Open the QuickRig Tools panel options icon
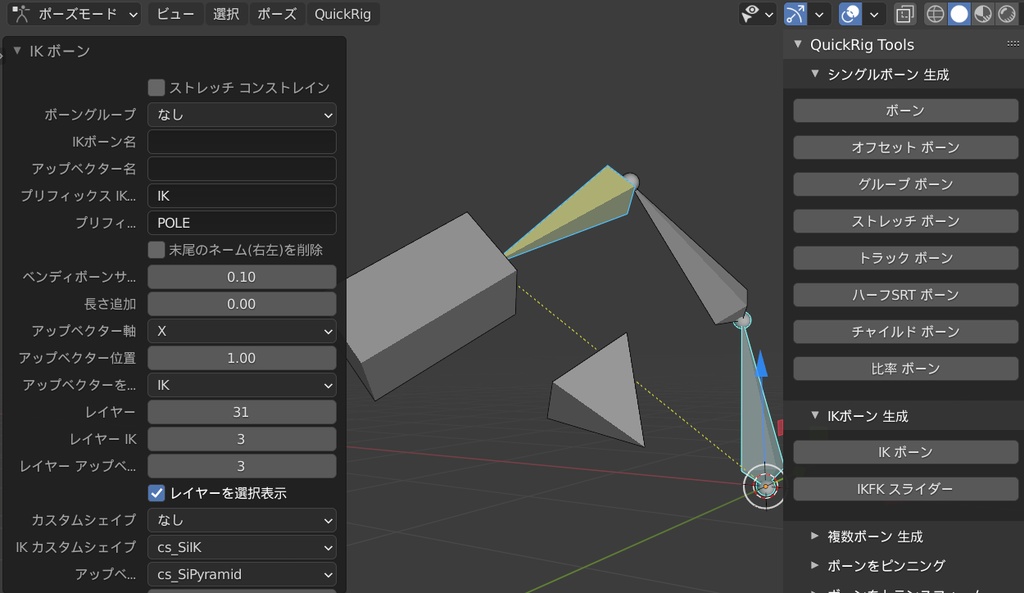1024x593 pixels. pos(1012,44)
